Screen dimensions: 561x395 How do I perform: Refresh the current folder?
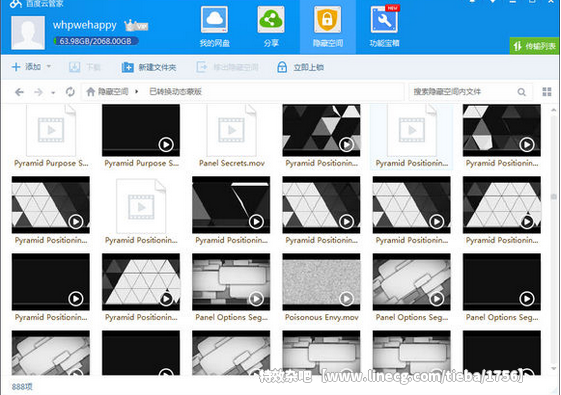(70, 92)
